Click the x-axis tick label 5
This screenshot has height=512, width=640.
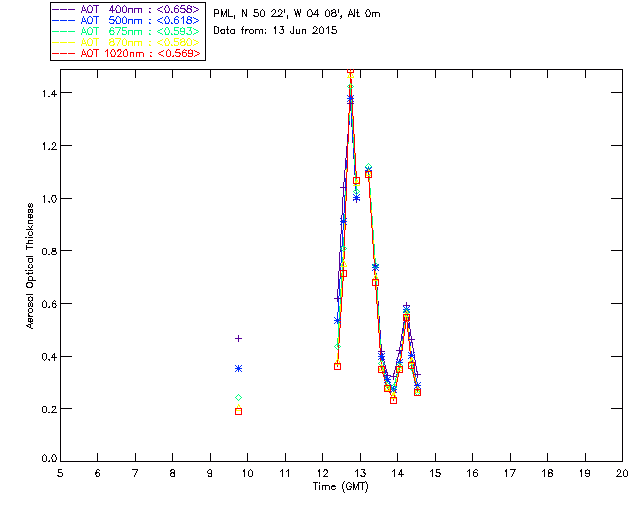click(x=60, y=474)
